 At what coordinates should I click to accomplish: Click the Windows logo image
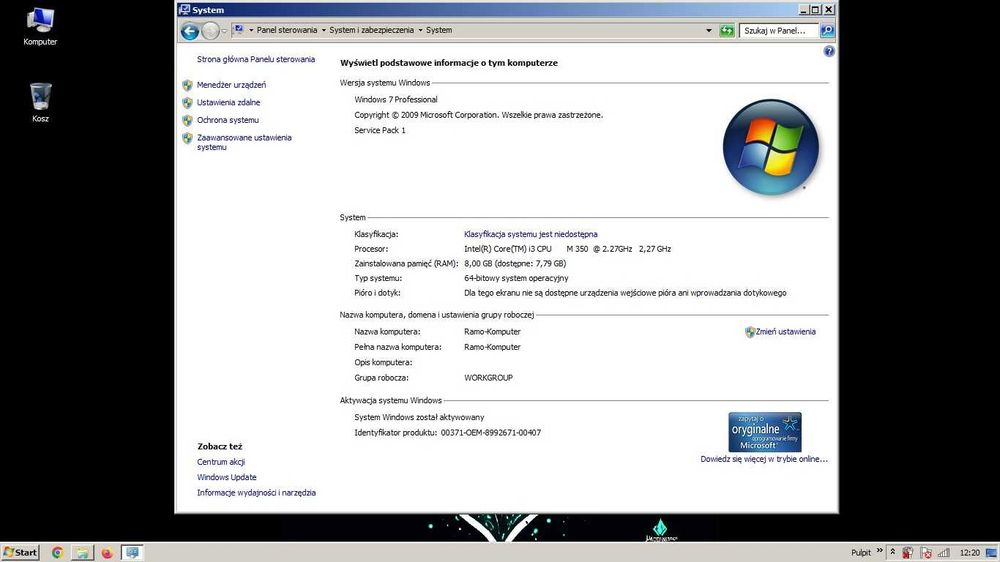pyautogui.click(x=771, y=147)
